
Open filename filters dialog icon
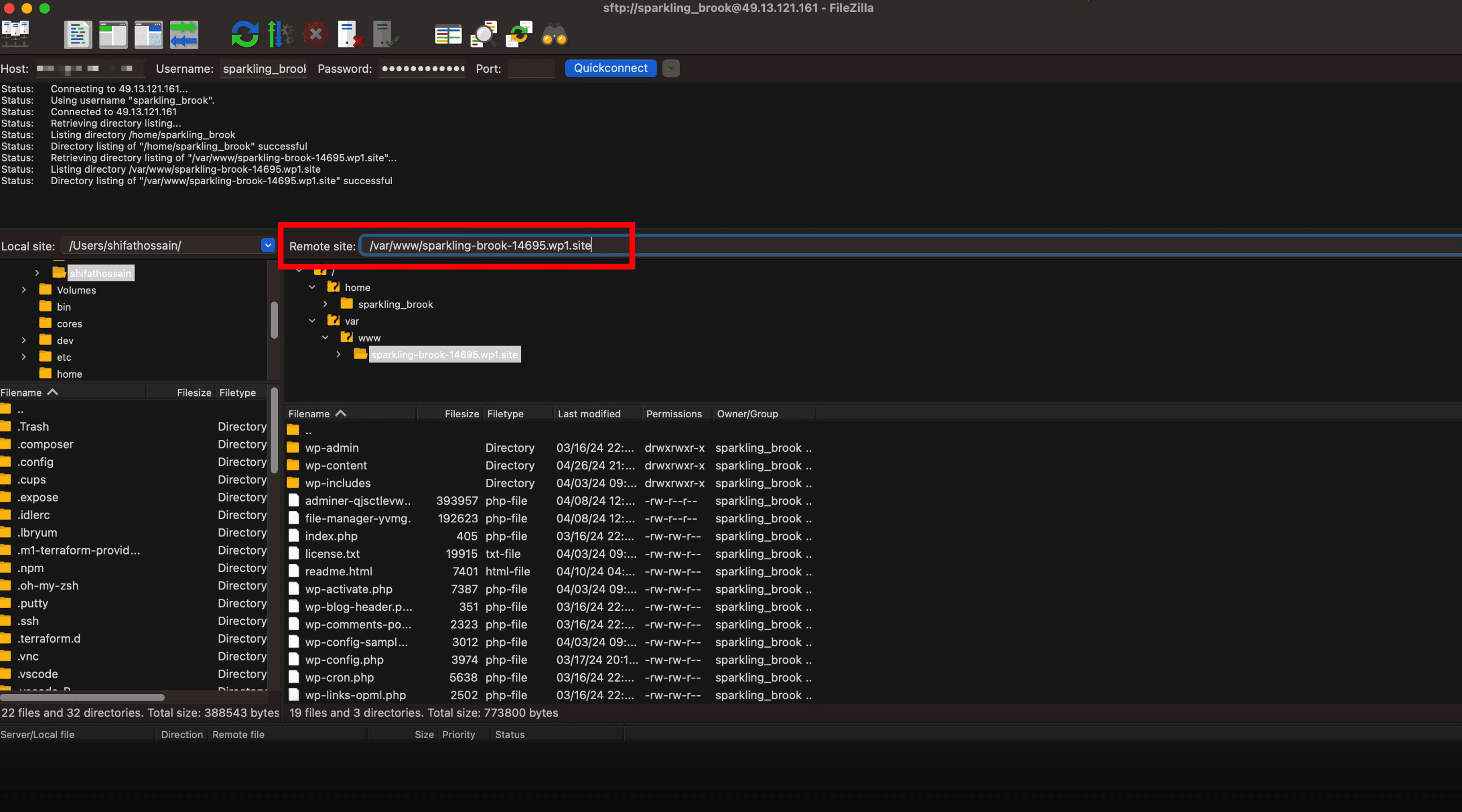coord(484,34)
